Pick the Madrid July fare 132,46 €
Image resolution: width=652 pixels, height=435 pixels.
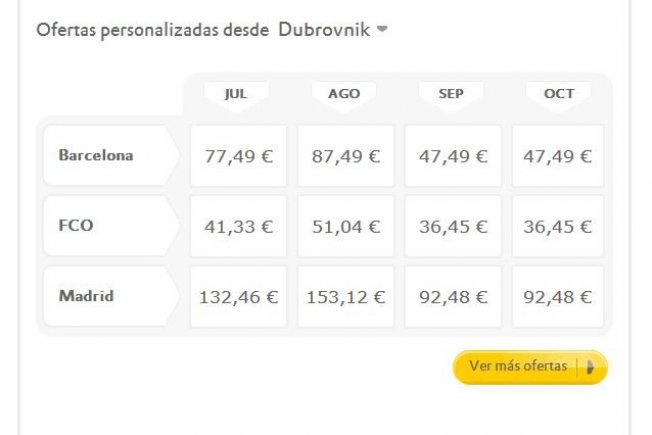238,297
